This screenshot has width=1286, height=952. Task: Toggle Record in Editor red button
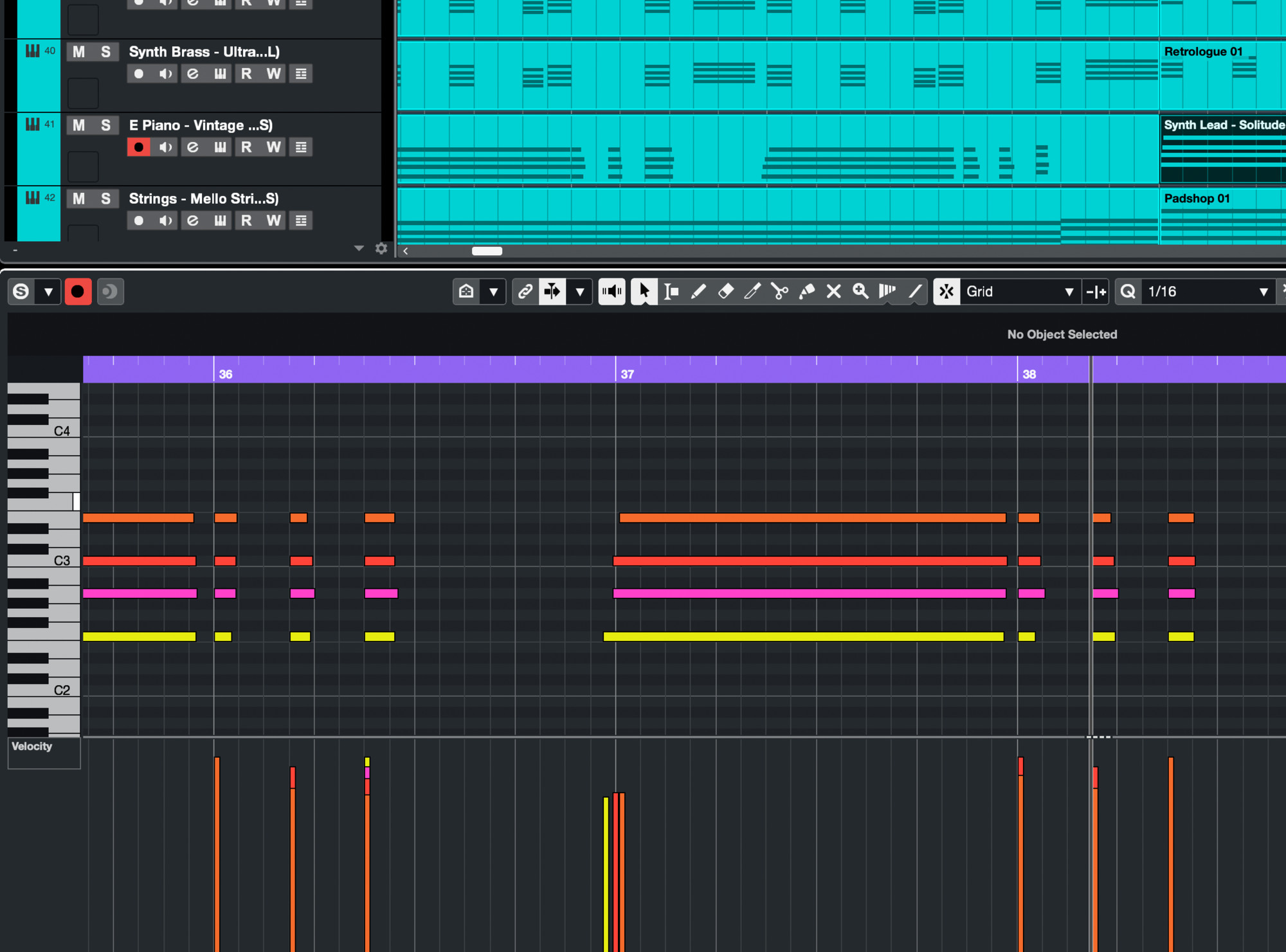pyautogui.click(x=78, y=292)
